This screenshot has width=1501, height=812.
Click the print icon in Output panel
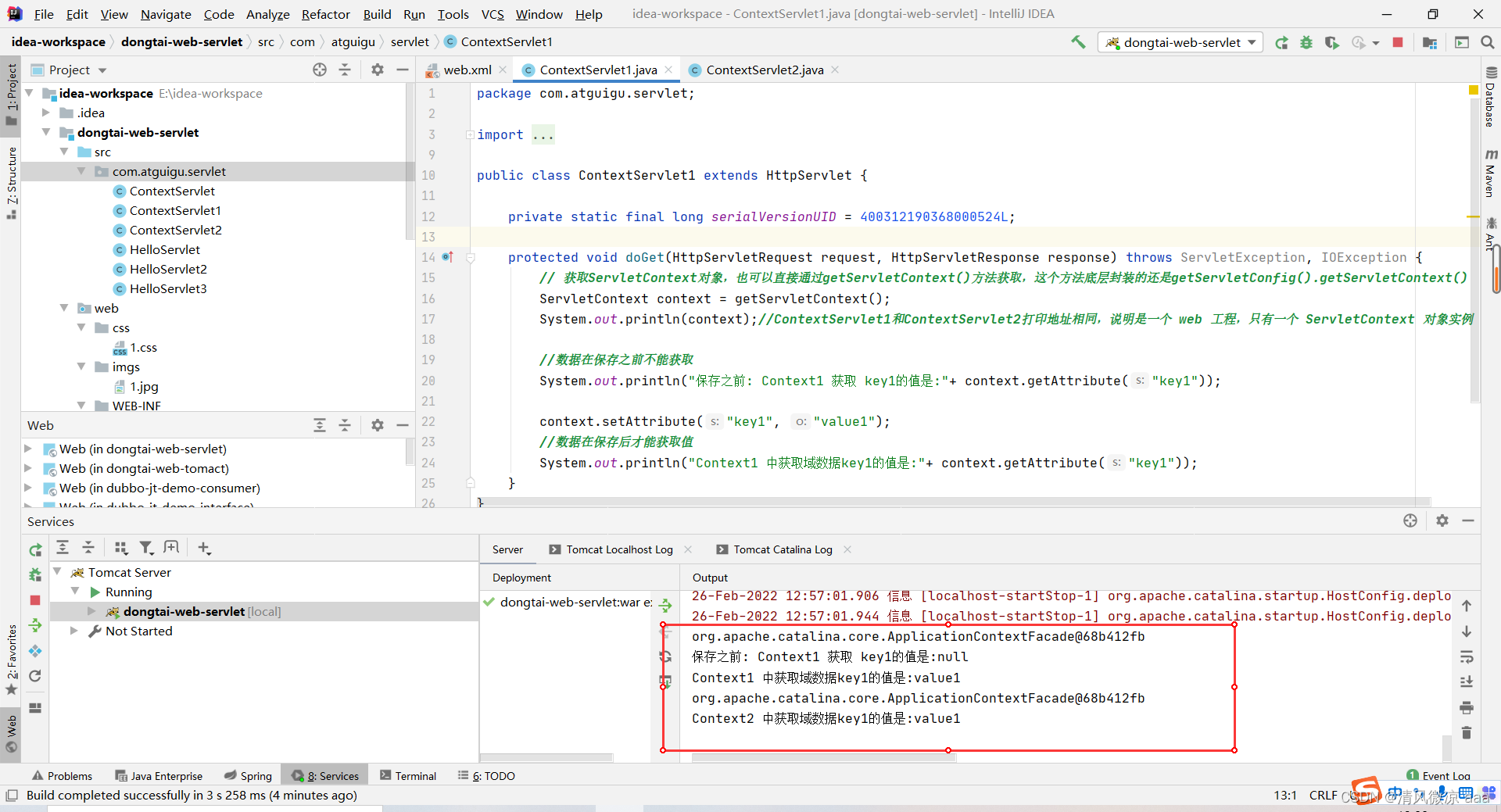point(1467,707)
